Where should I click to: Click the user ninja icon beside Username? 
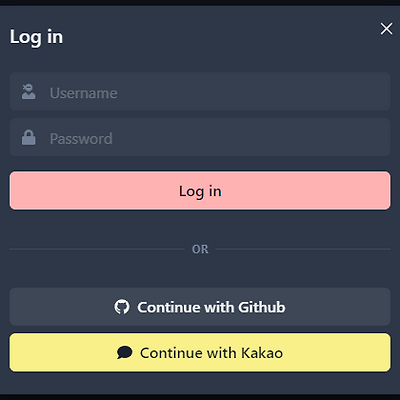29,92
